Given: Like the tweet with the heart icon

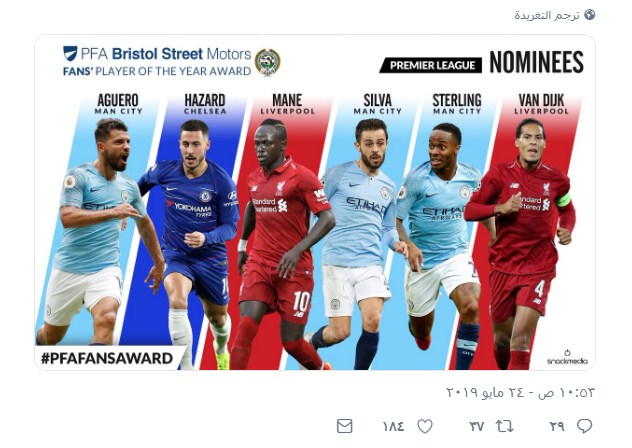Looking at the screenshot, I should pyautogui.click(x=425, y=426).
